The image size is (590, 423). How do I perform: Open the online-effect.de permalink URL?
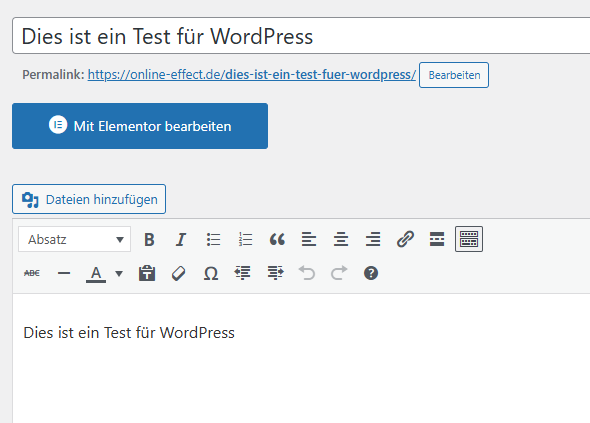(x=252, y=75)
